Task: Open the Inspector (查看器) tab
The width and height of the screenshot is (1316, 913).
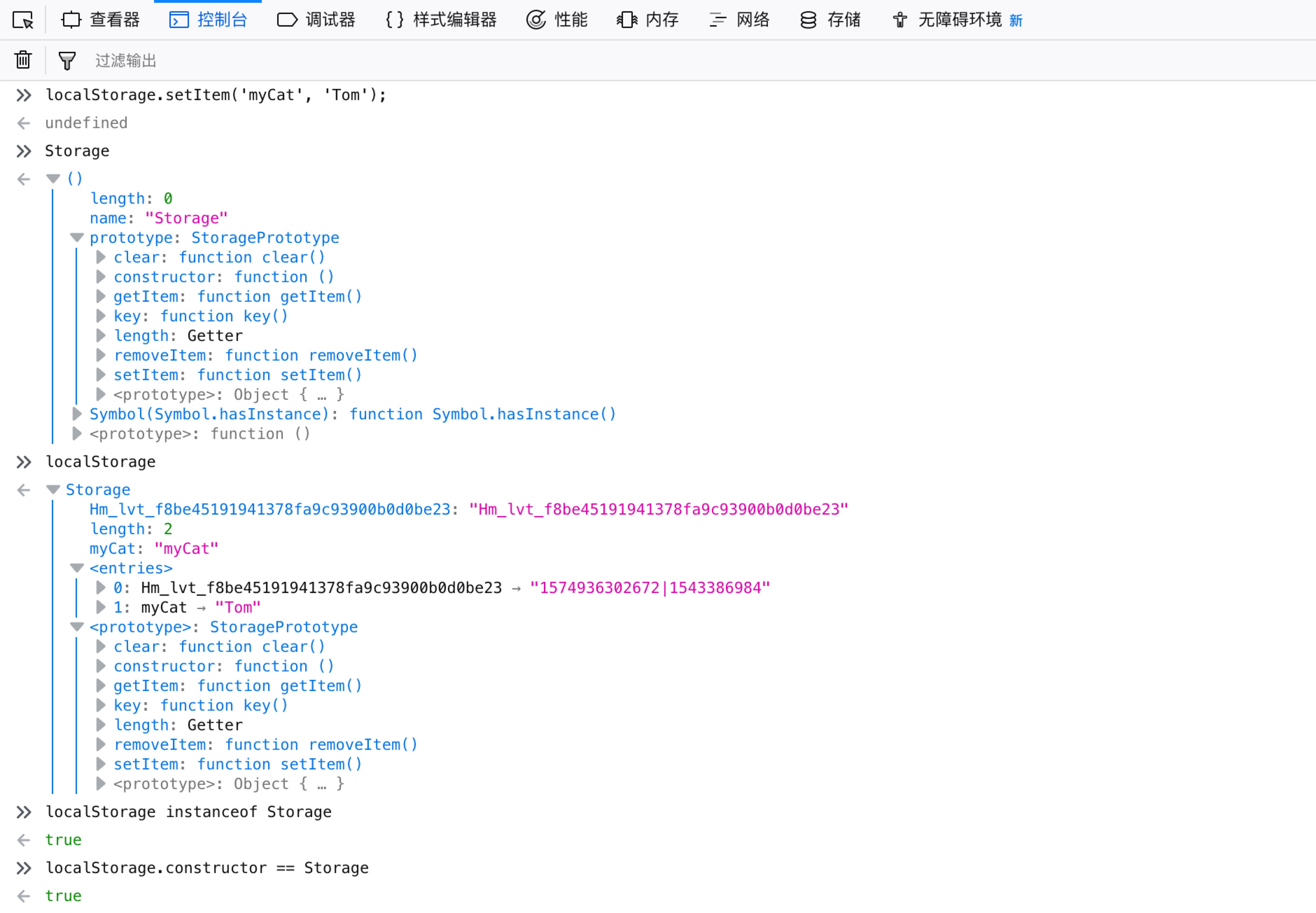Action: 101,20
